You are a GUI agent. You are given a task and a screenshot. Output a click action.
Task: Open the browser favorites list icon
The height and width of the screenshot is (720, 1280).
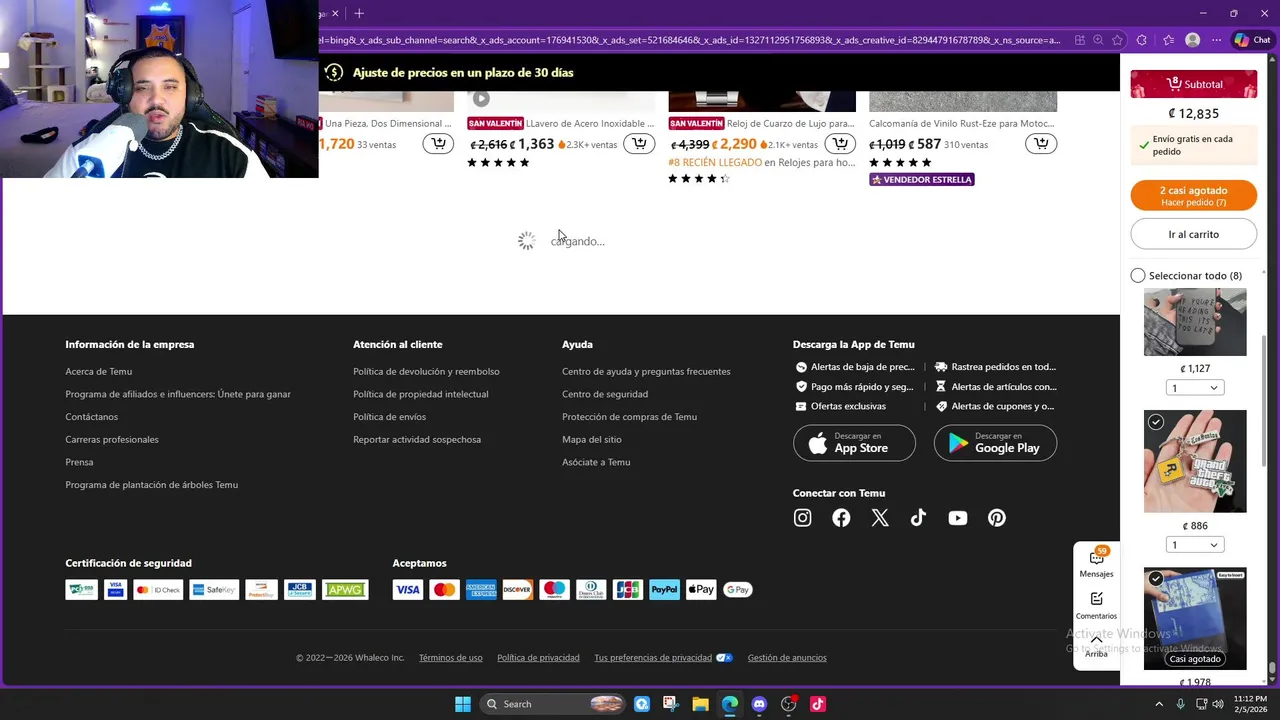(x=1168, y=40)
